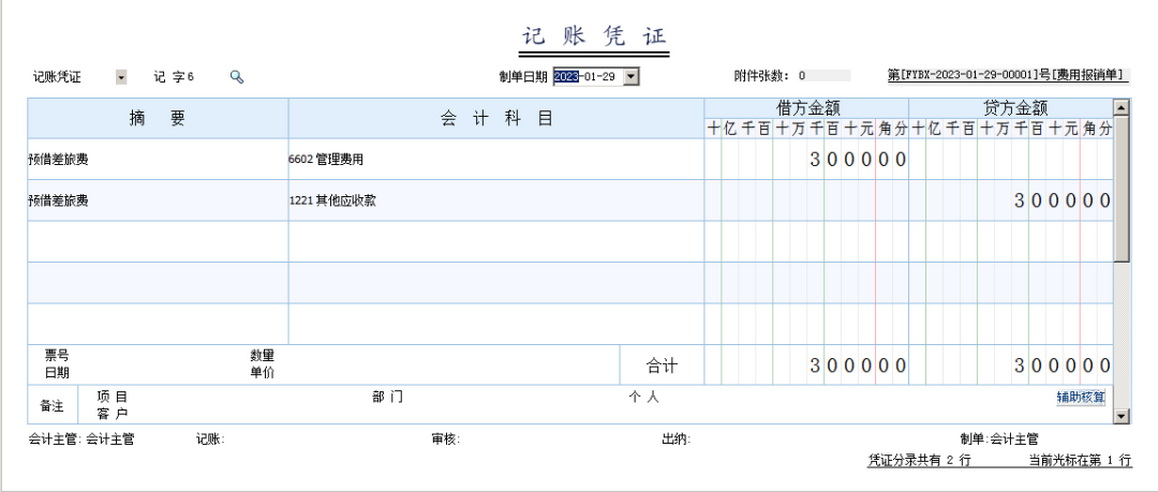Click the 辅助核算 button
The width and height of the screenshot is (1158, 492).
click(1080, 397)
